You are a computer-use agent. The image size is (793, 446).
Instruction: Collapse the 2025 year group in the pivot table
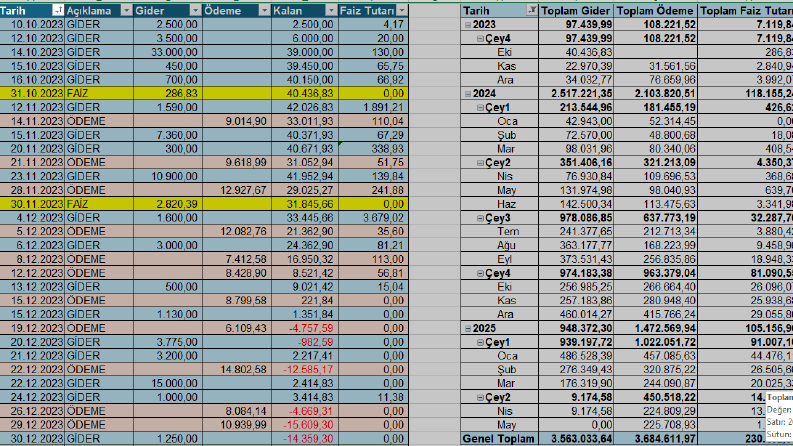[x=468, y=329]
